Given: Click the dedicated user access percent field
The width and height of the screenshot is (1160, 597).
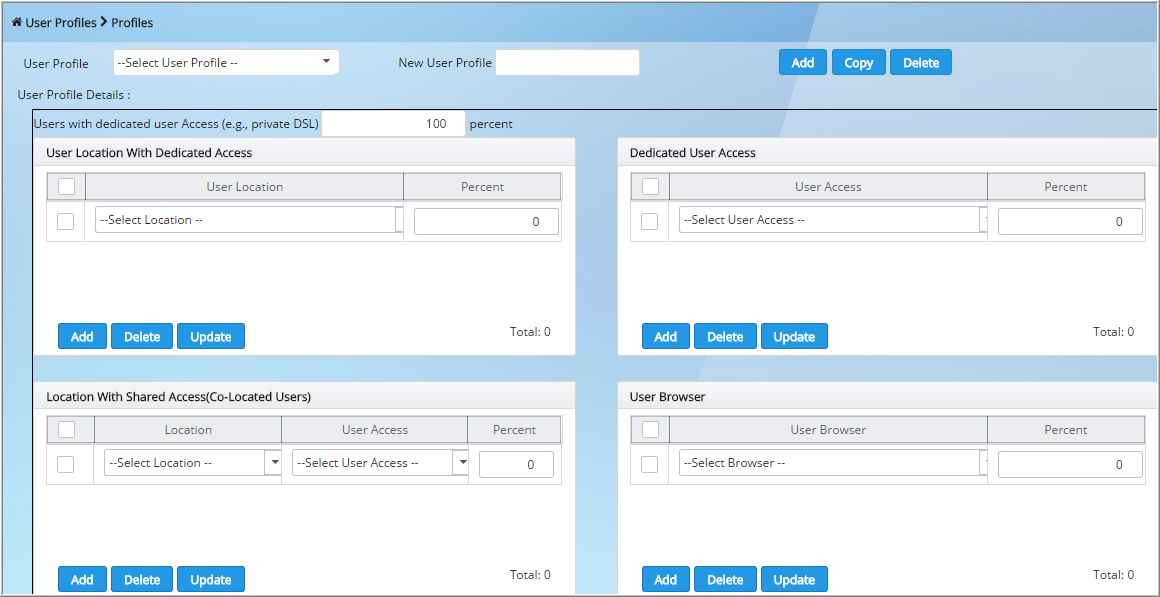Looking at the screenshot, I should click(394, 124).
